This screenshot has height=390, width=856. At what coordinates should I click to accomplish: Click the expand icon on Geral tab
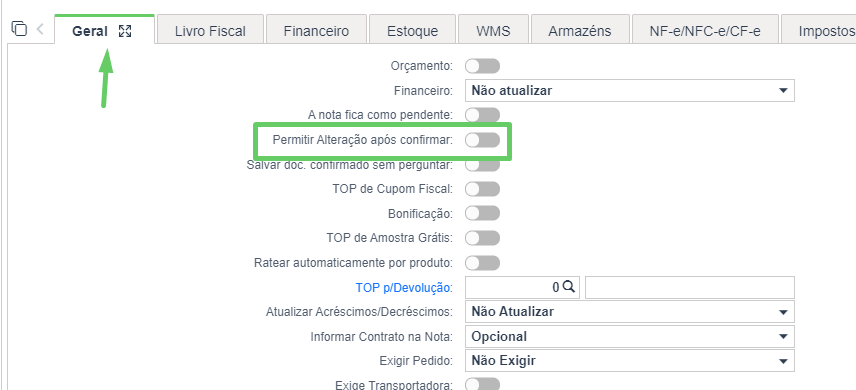(125, 31)
